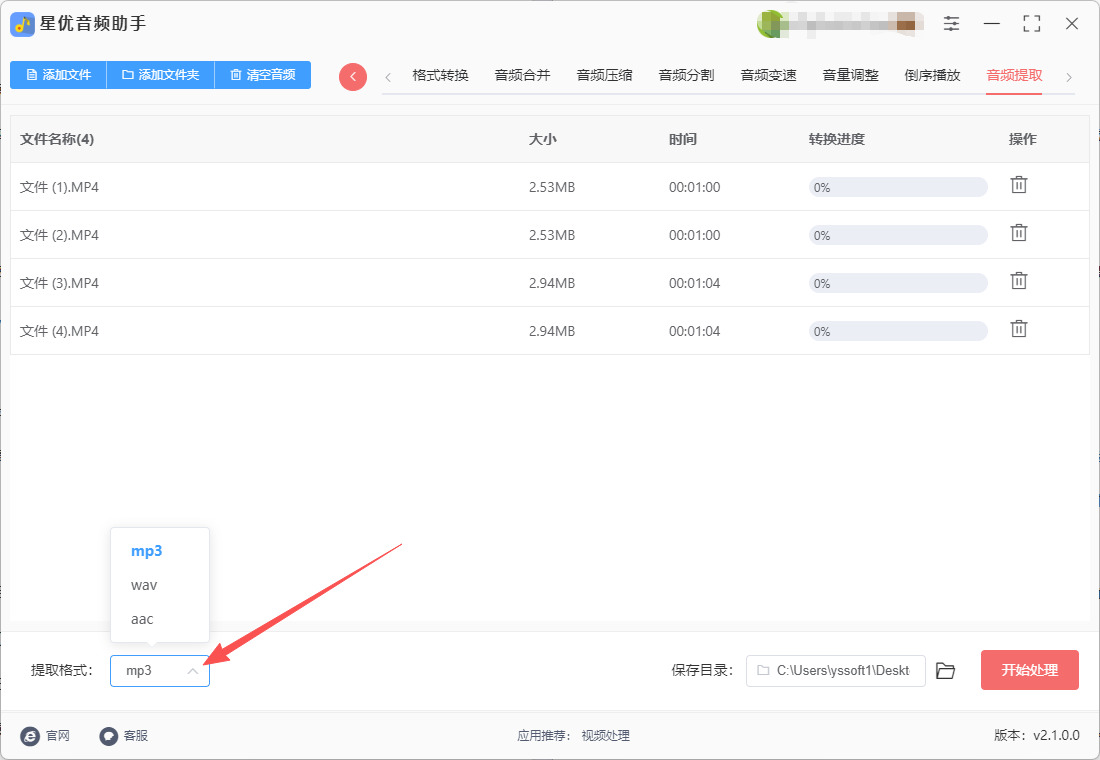Click progress bar of 文件 (4).MP4
The image size is (1100, 760).
898,331
